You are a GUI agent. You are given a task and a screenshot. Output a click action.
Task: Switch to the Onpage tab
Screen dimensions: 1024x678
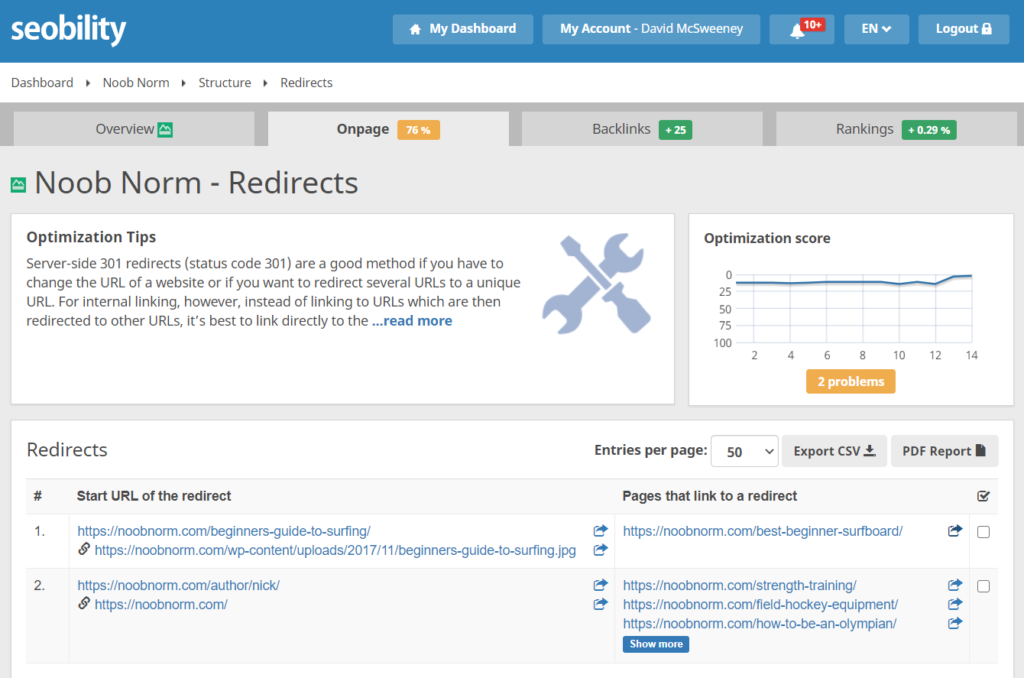[388, 129]
